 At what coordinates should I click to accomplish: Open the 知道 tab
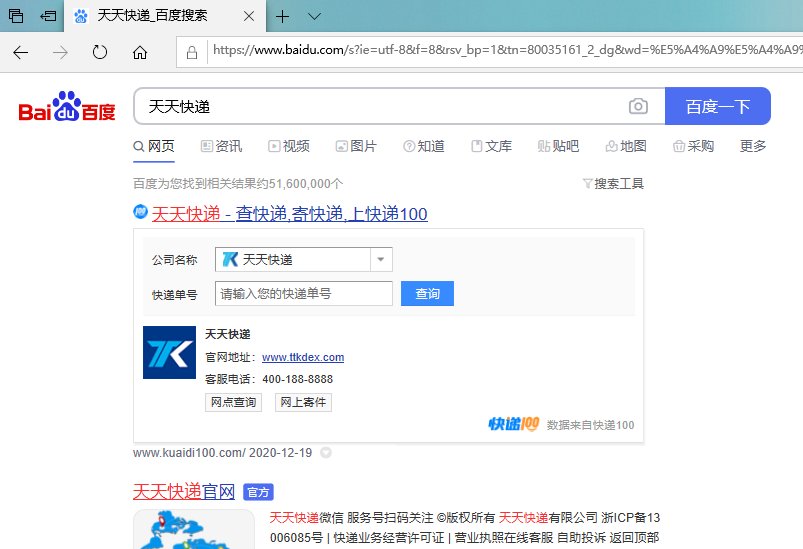click(424, 146)
